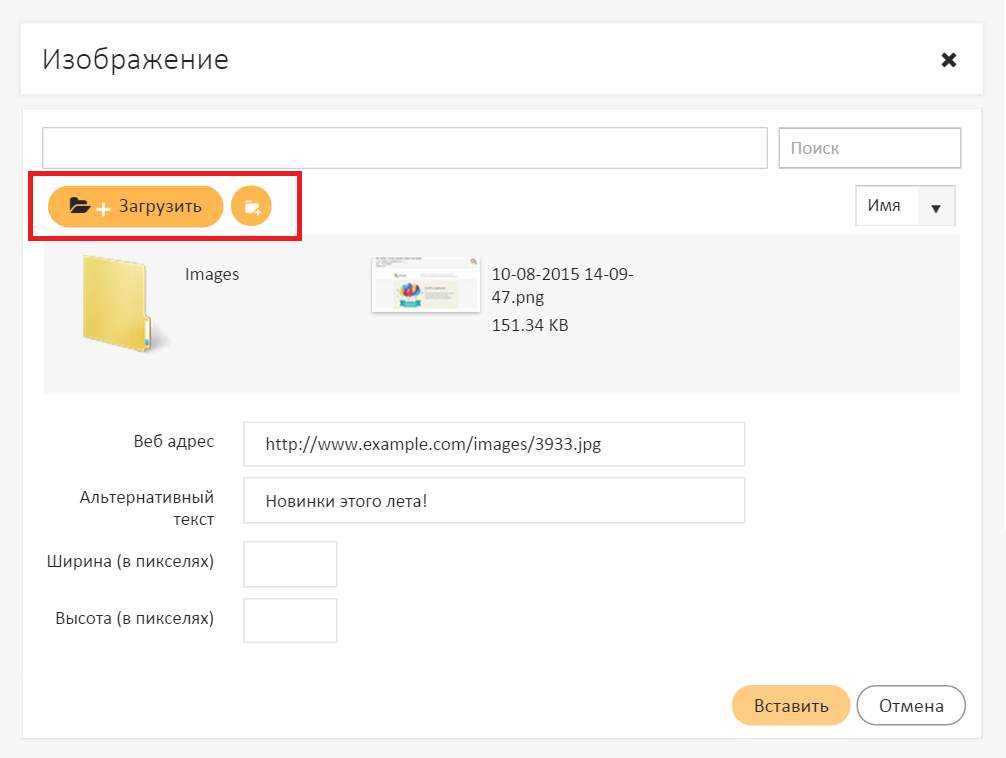1006x758 pixels.
Task: Click the Ширина (в пикселях) field
Action: [290, 564]
